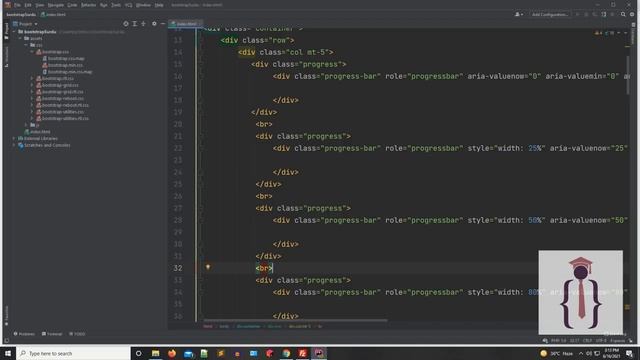
Task: Open the Project vertical sidebar tab
Action: (7, 31)
